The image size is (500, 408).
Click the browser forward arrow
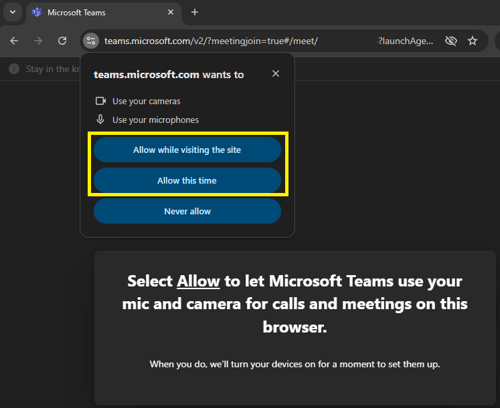click(38, 41)
